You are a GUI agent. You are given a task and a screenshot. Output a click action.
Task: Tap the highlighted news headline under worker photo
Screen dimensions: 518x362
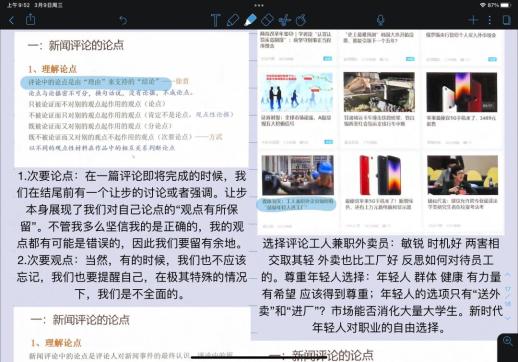[297, 204]
